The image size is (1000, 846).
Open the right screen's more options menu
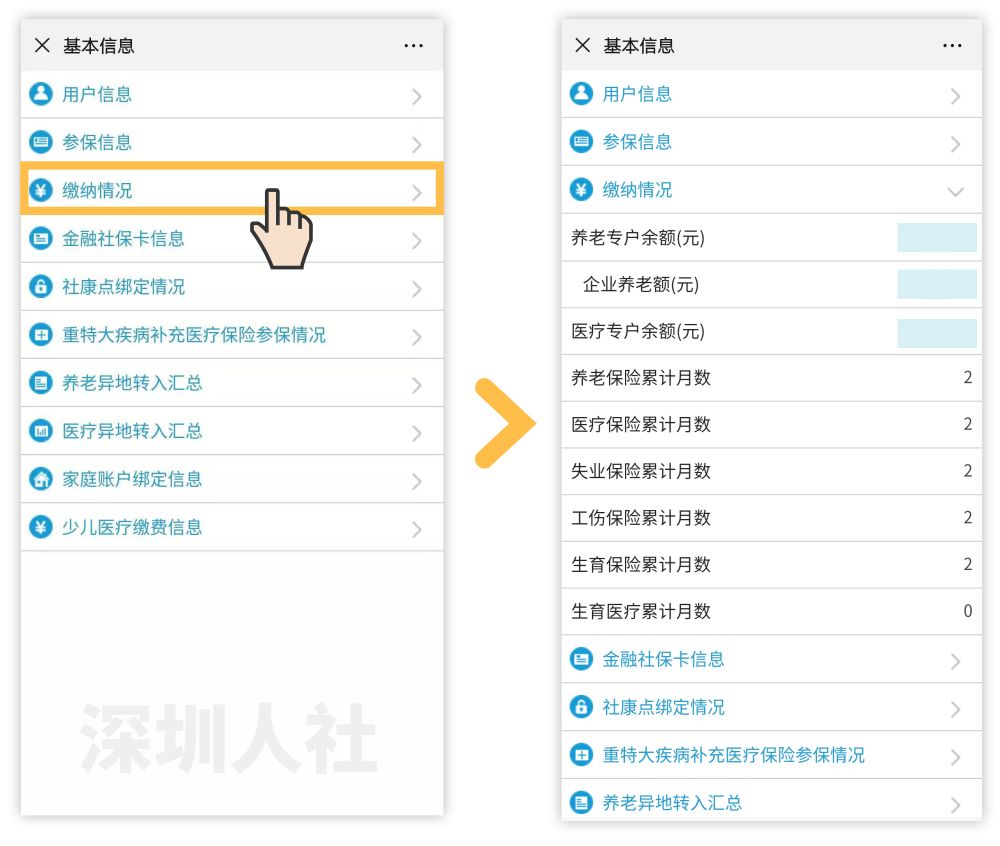(x=952, y=45)
